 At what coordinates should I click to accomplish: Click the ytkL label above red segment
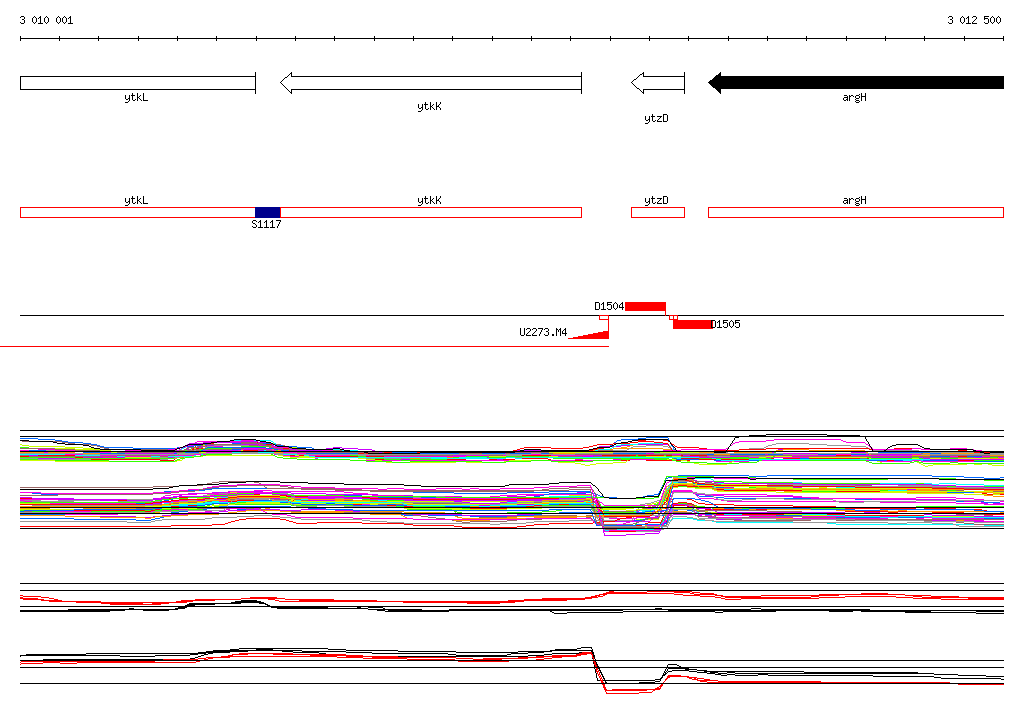136,201
